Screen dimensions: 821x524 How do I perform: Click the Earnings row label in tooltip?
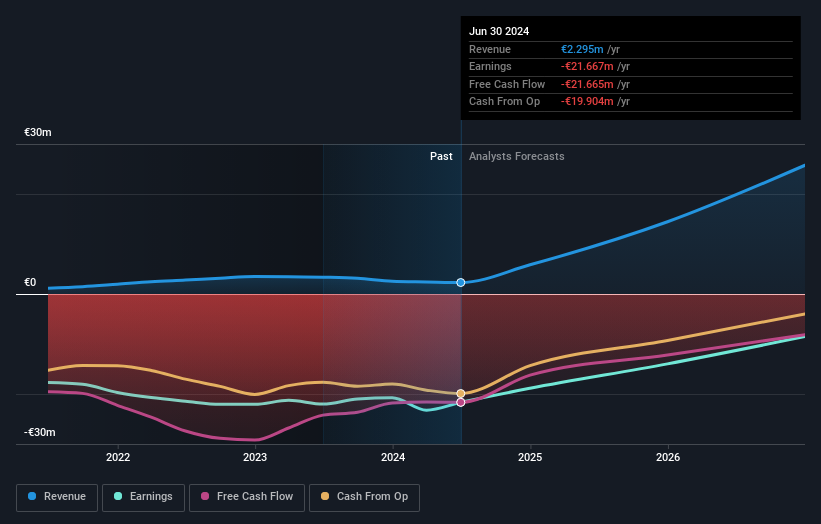[x=490, y=66]
